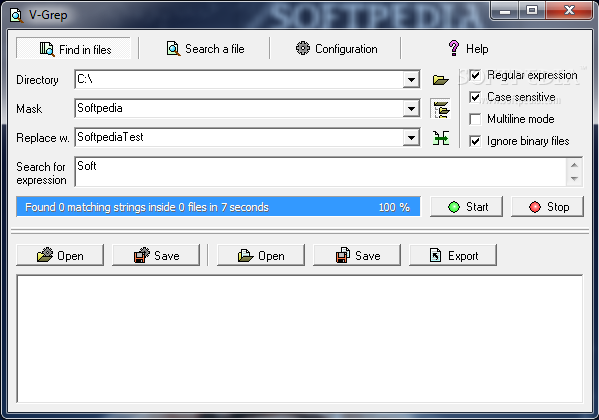This screenshot has height=420, width=599.
Task: Click the browse directory folder icon
Action: point(440,80)
